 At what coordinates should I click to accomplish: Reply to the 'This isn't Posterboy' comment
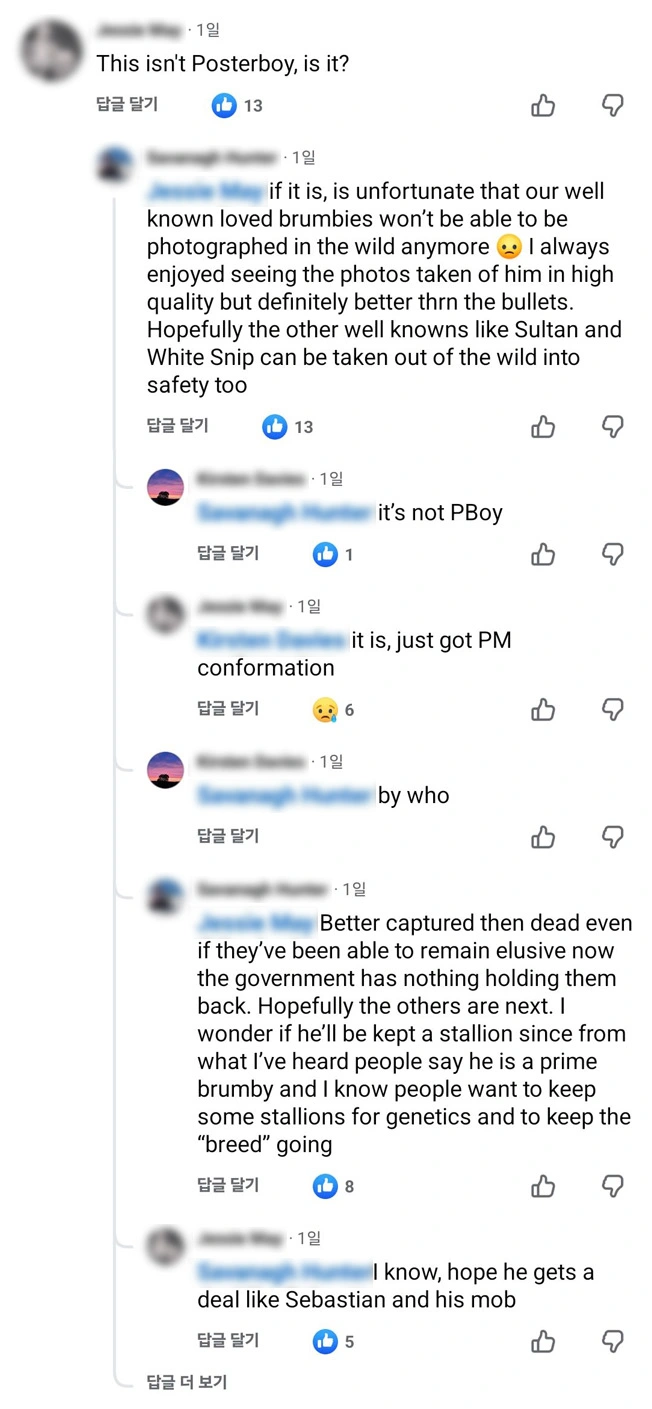pos(127,104)
